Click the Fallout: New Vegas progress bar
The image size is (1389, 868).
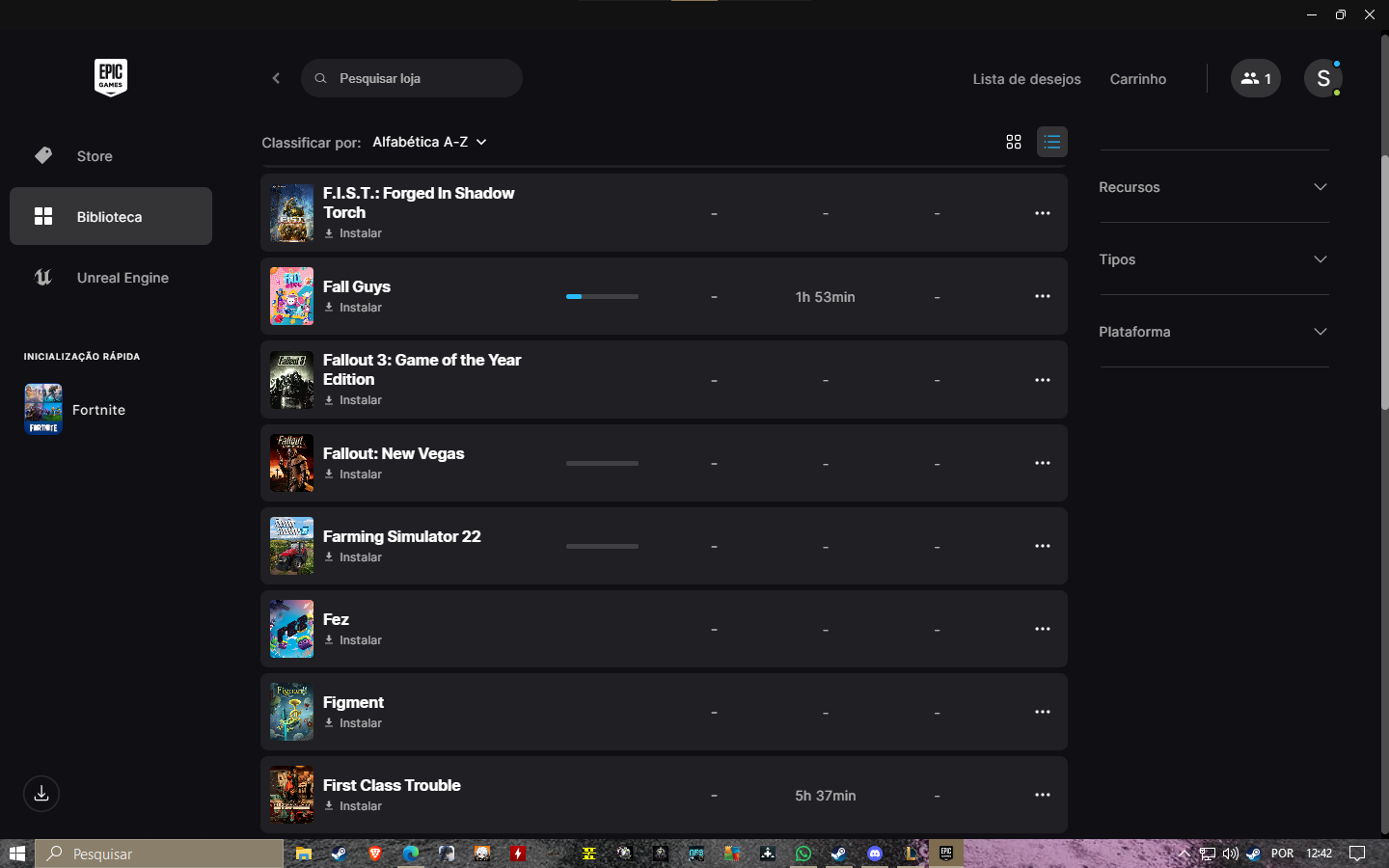click(x=602, y=464)
